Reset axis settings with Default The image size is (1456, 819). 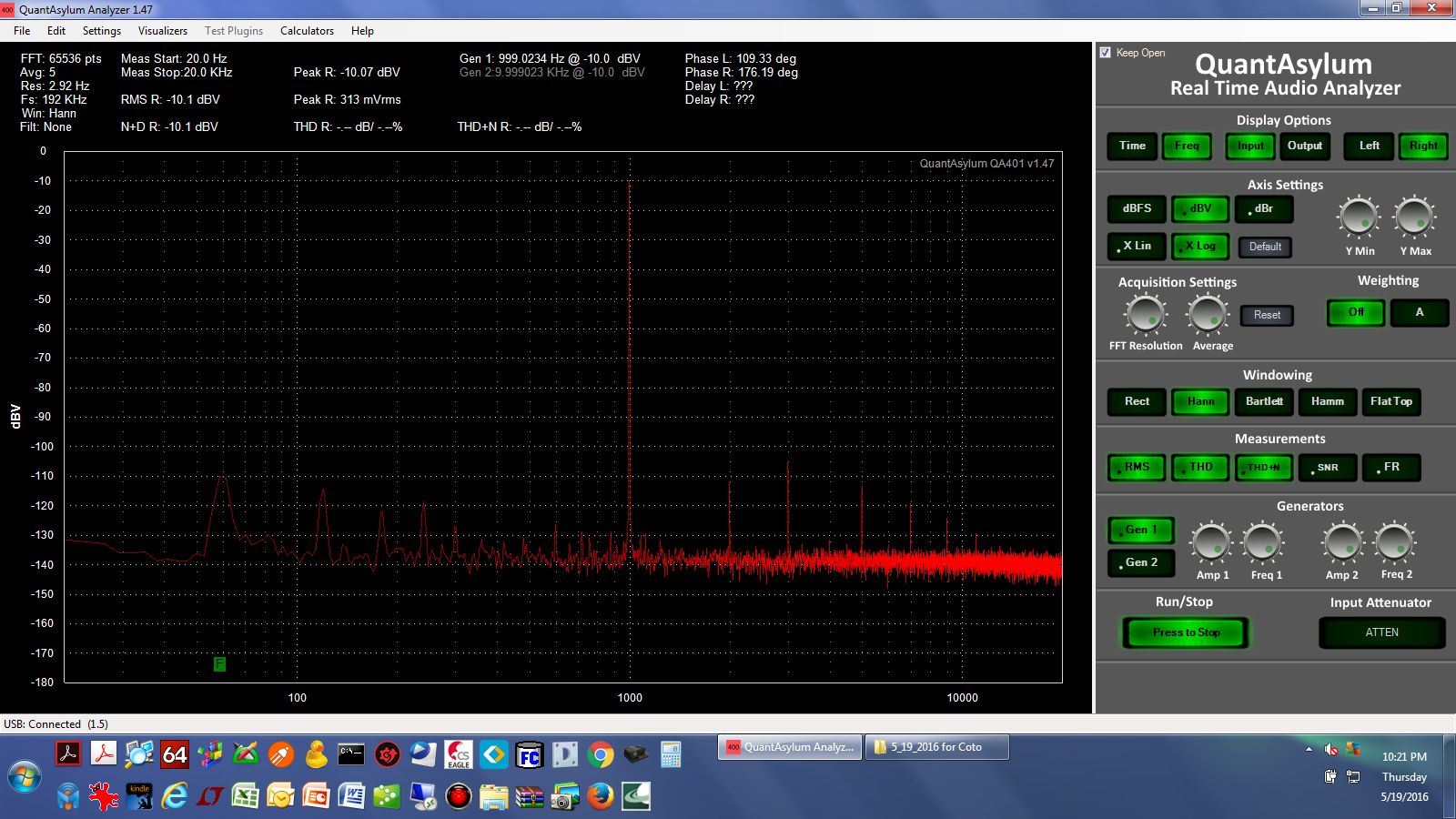[x=1265, y=247]
